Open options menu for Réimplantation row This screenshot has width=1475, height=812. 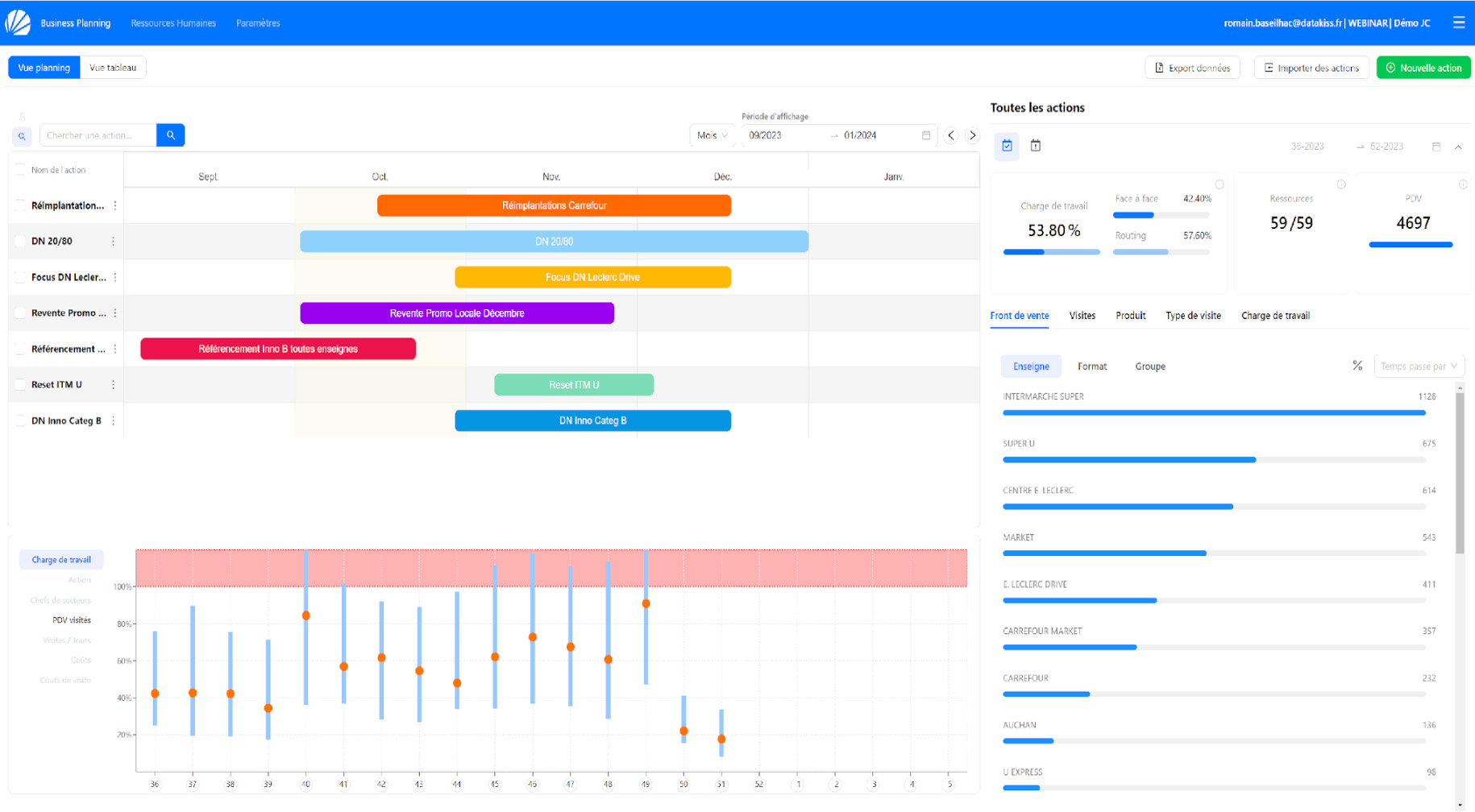pos(115,205)
